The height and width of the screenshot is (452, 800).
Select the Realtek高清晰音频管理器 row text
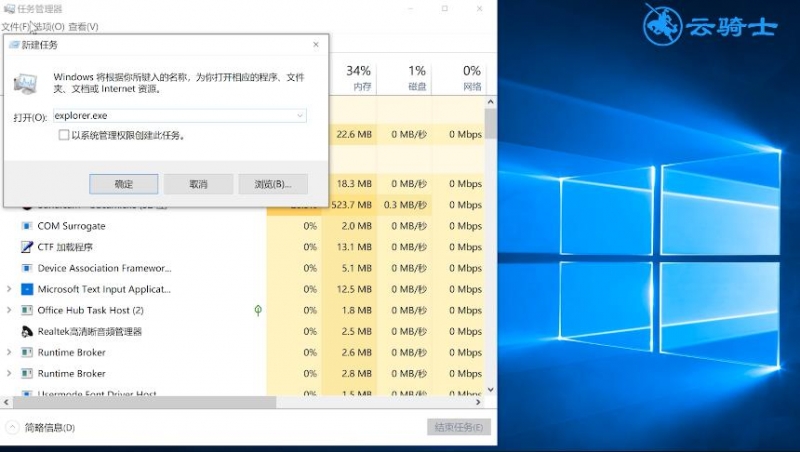[x=90, y=332]
